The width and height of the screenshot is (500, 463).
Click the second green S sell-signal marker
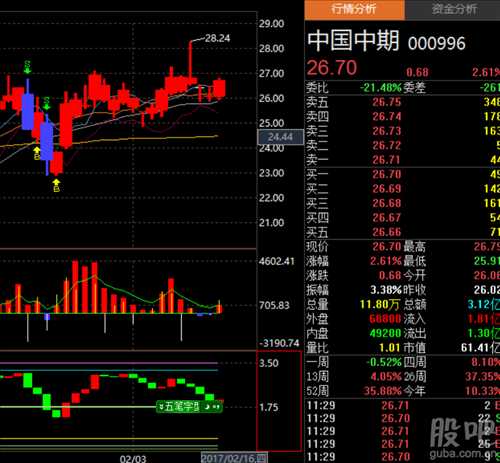pyautogui.click(x=47, y=103)
